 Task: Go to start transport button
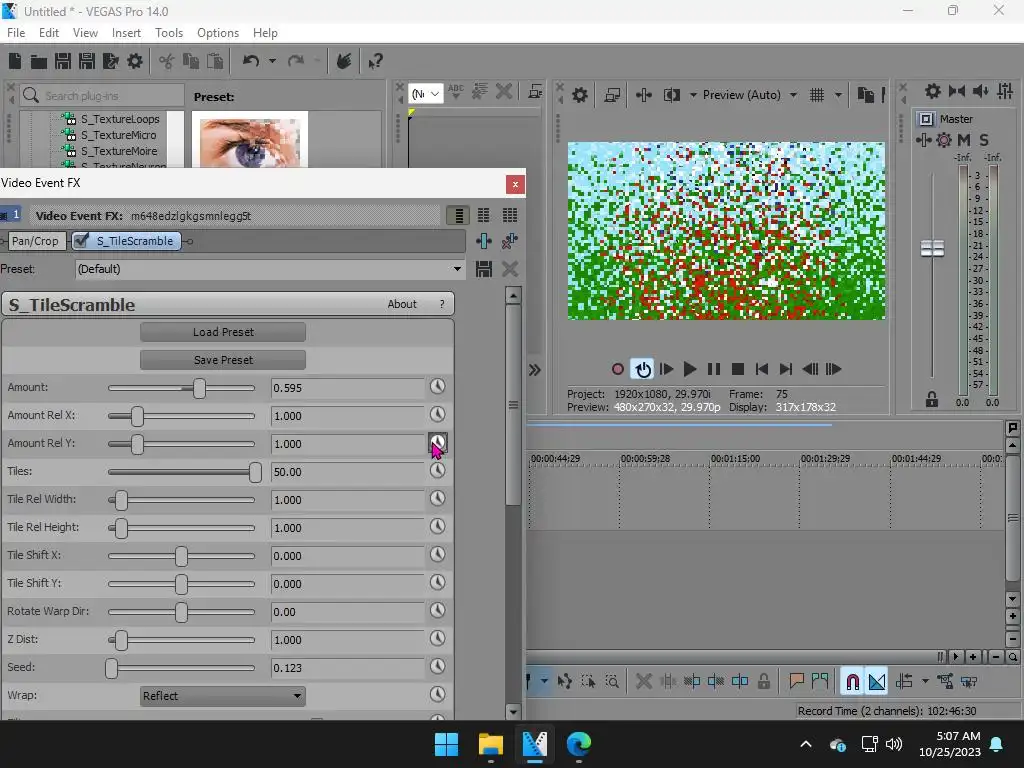(761, 370)
